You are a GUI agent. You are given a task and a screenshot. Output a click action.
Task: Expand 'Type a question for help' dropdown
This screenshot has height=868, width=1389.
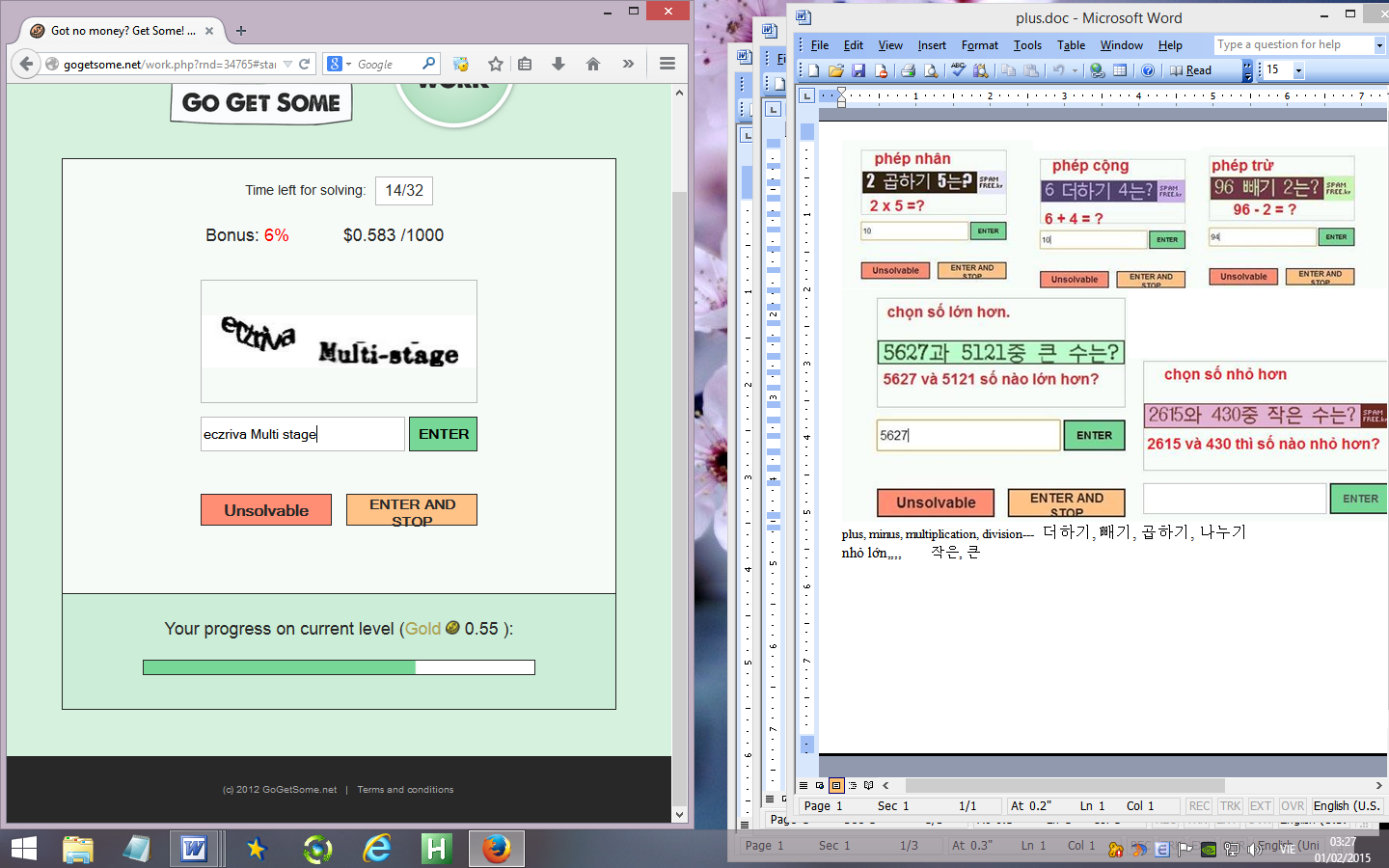point(1379,45)
